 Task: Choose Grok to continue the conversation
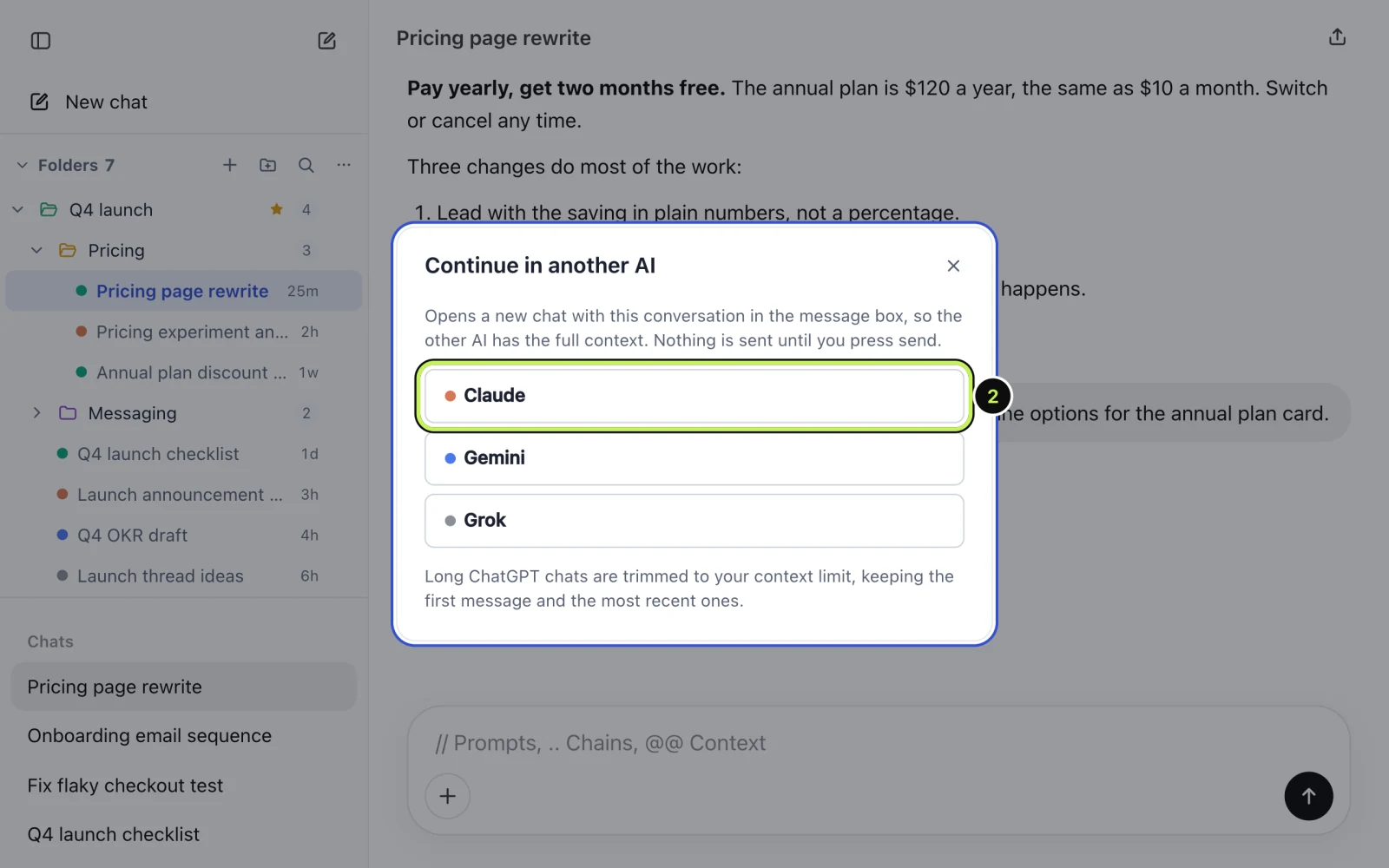694,521
